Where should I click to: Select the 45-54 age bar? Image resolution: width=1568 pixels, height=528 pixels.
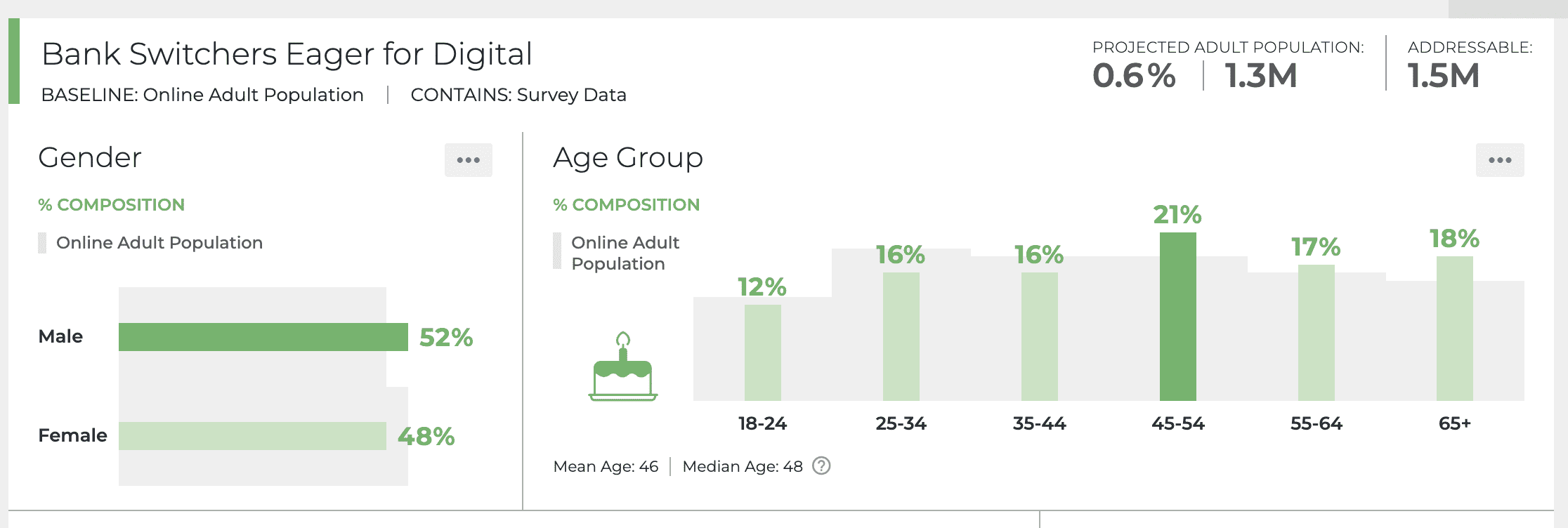(1177, 317)
